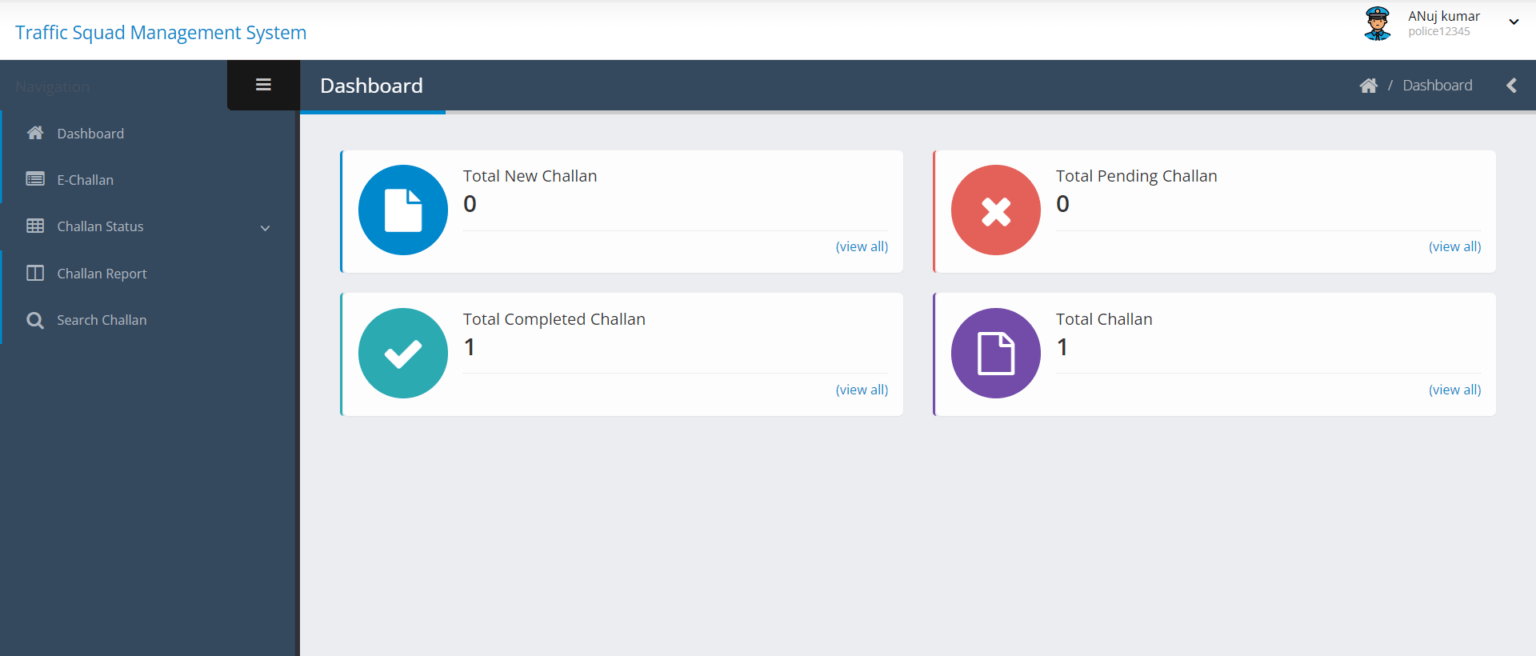Viewport: 1536px width, 656px height.
Task: Click the breadcrumb home icon
Action: click(1368, 86)
